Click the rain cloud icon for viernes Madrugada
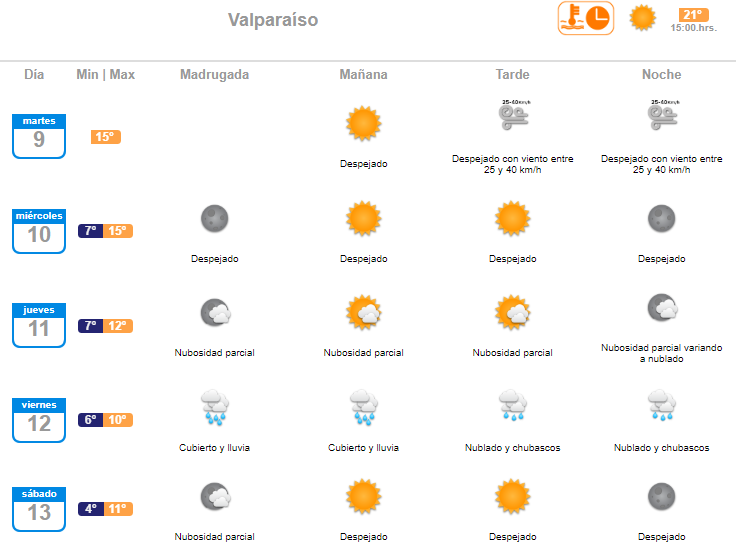Screen dimensions: 740x556 click(215, 407)
